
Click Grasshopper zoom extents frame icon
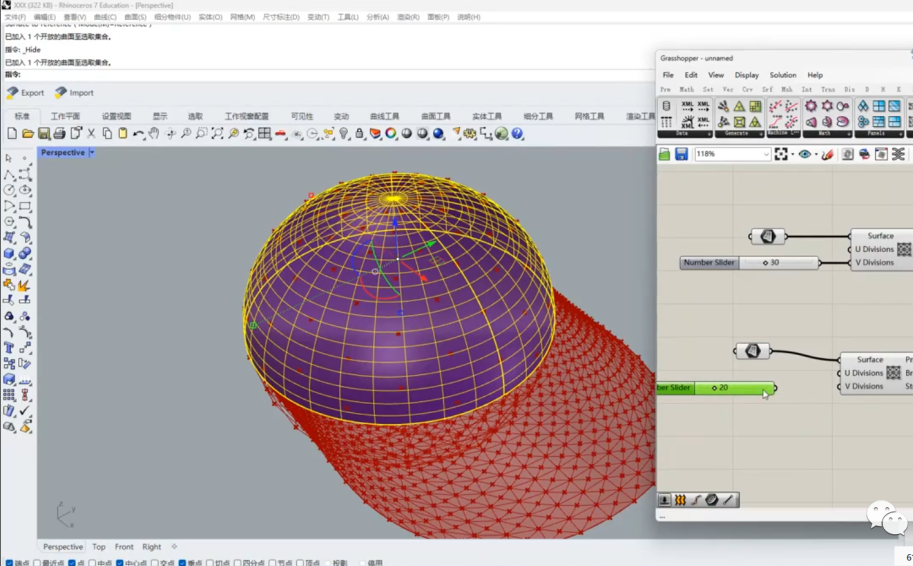[x=781, y=154]
